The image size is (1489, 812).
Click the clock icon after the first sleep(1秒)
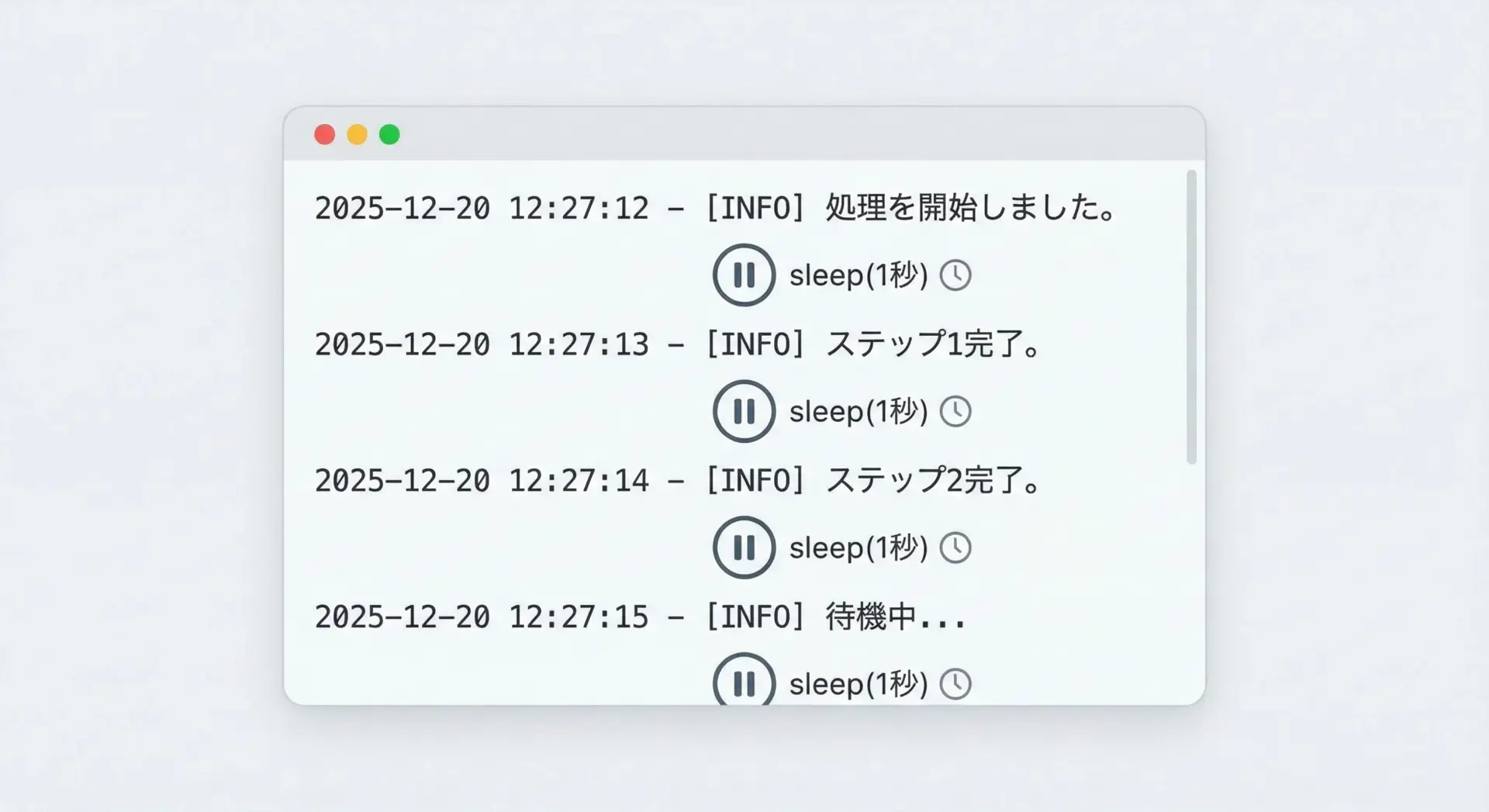point(955,275)
